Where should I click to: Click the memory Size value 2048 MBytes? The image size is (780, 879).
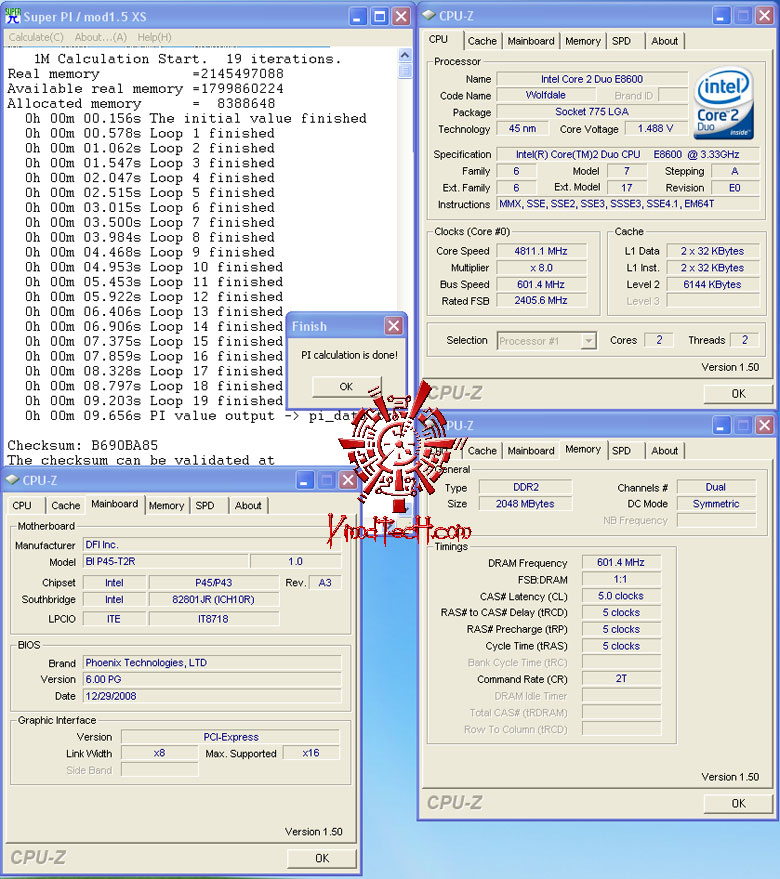pyautogui.click(x=525, y=504)
